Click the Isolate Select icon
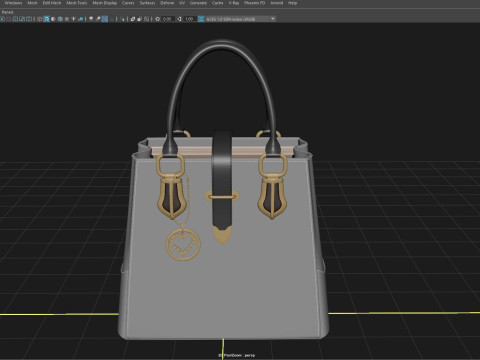The image size is (480, 360). click(122, 19)
